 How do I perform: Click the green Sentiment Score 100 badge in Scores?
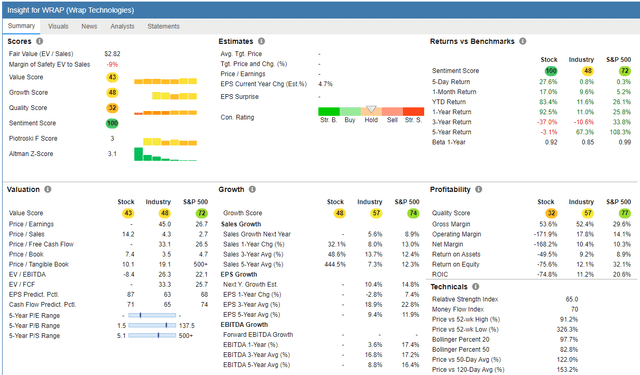(112, 123)
